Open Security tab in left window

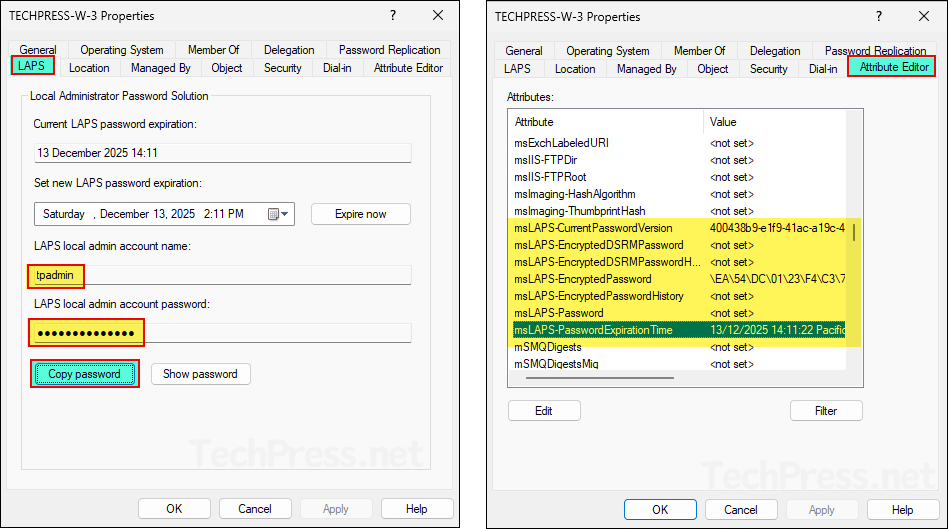(282, 68)
